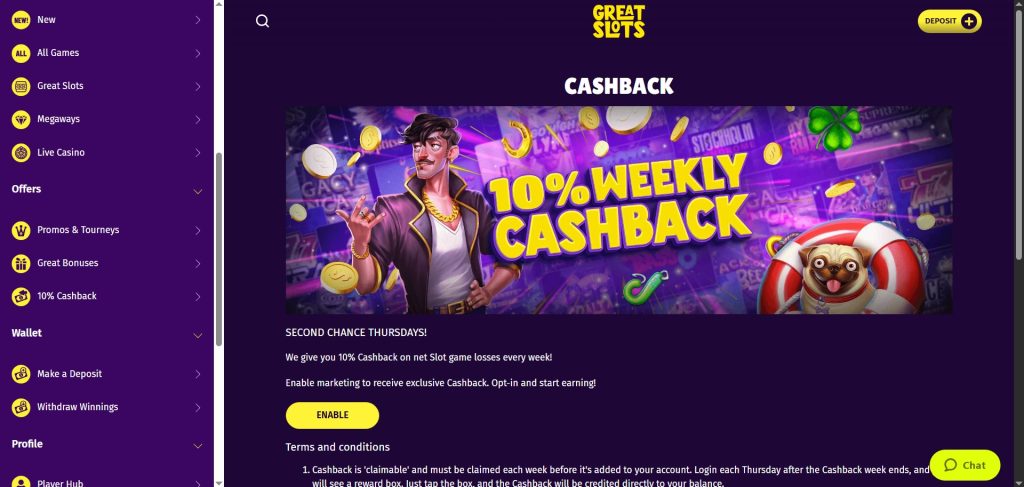Open Great Slots category in sidebar
The image size is (1024, 487).
106,86
